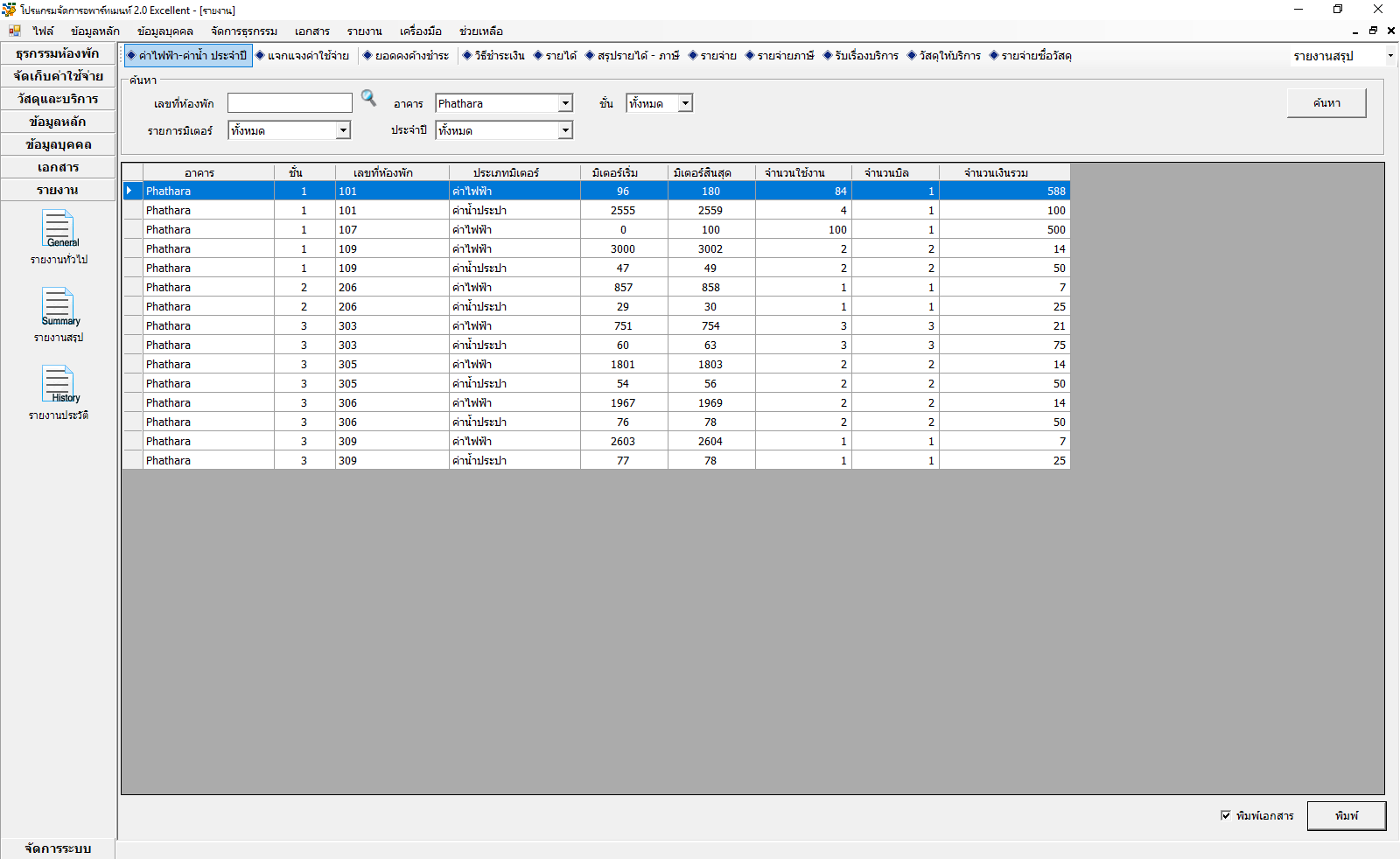
Task: Expand the อาคาร Phathara dropdown
Action: [x=565, y=103]
